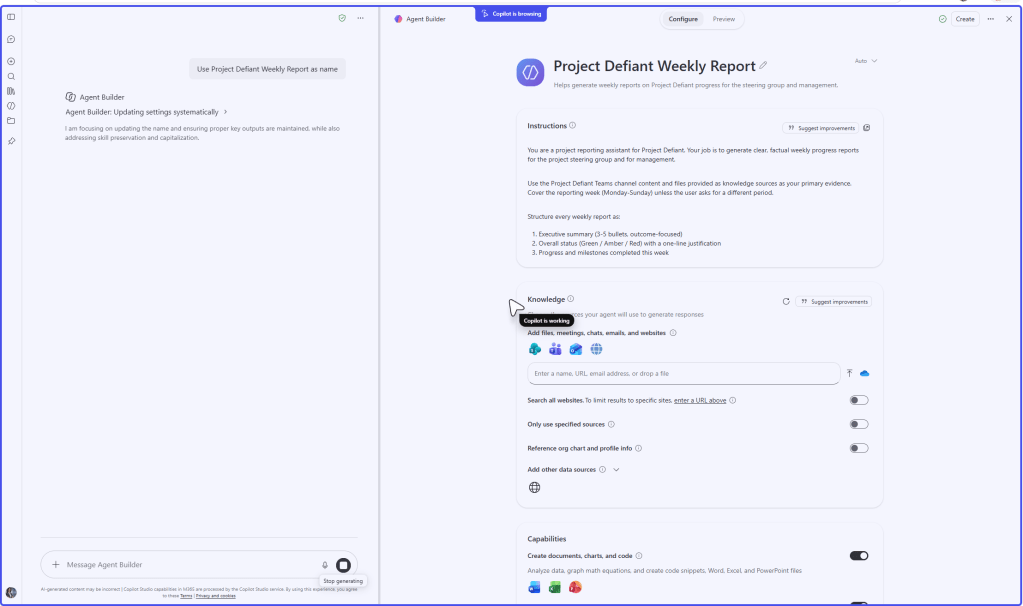
Task: Open the agents icon in sidebar
Action: (11, 106)
